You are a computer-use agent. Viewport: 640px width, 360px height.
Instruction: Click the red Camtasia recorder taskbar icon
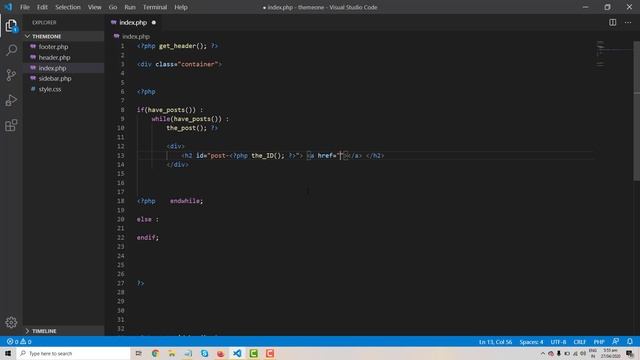point(270,353)
